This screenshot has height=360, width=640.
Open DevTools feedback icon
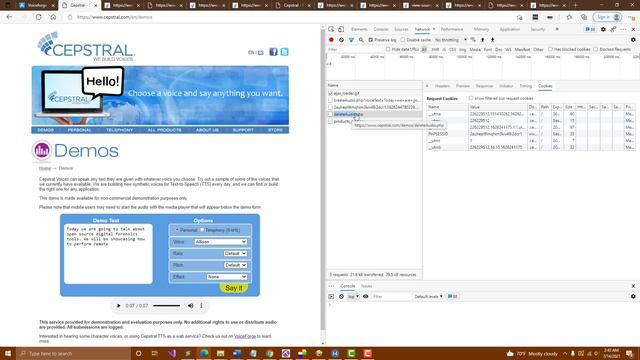click(x=613, y=29)
